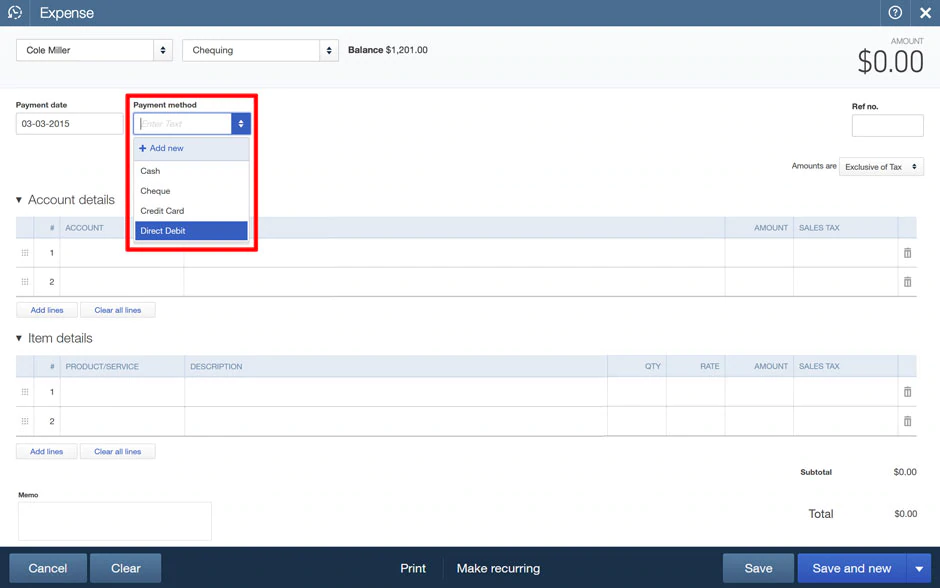Screen dimensions: 940x588
Task: Click into the Memo text box
Action: pos(115,521)
